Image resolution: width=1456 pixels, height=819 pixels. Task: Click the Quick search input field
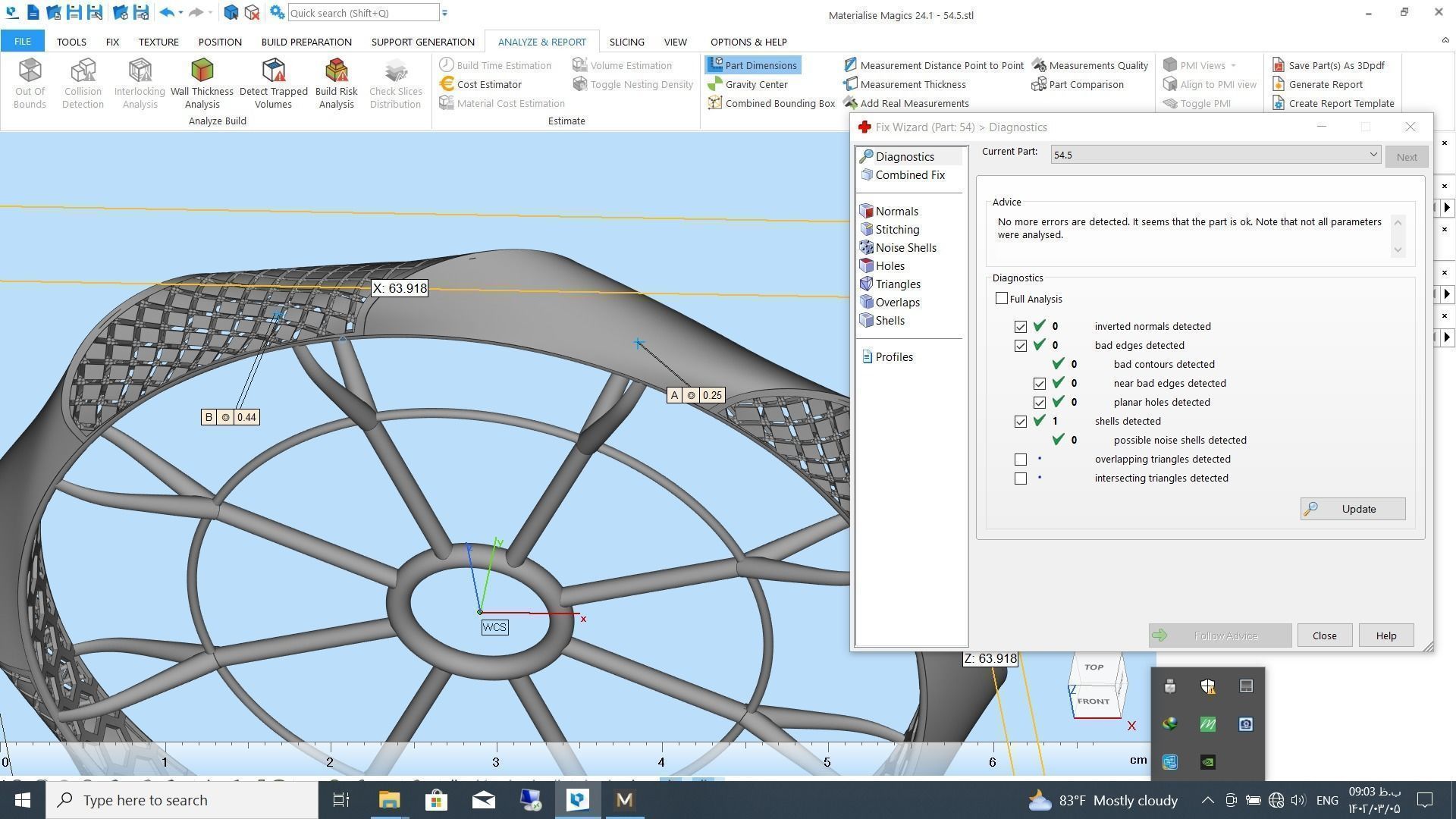(362, 13)
